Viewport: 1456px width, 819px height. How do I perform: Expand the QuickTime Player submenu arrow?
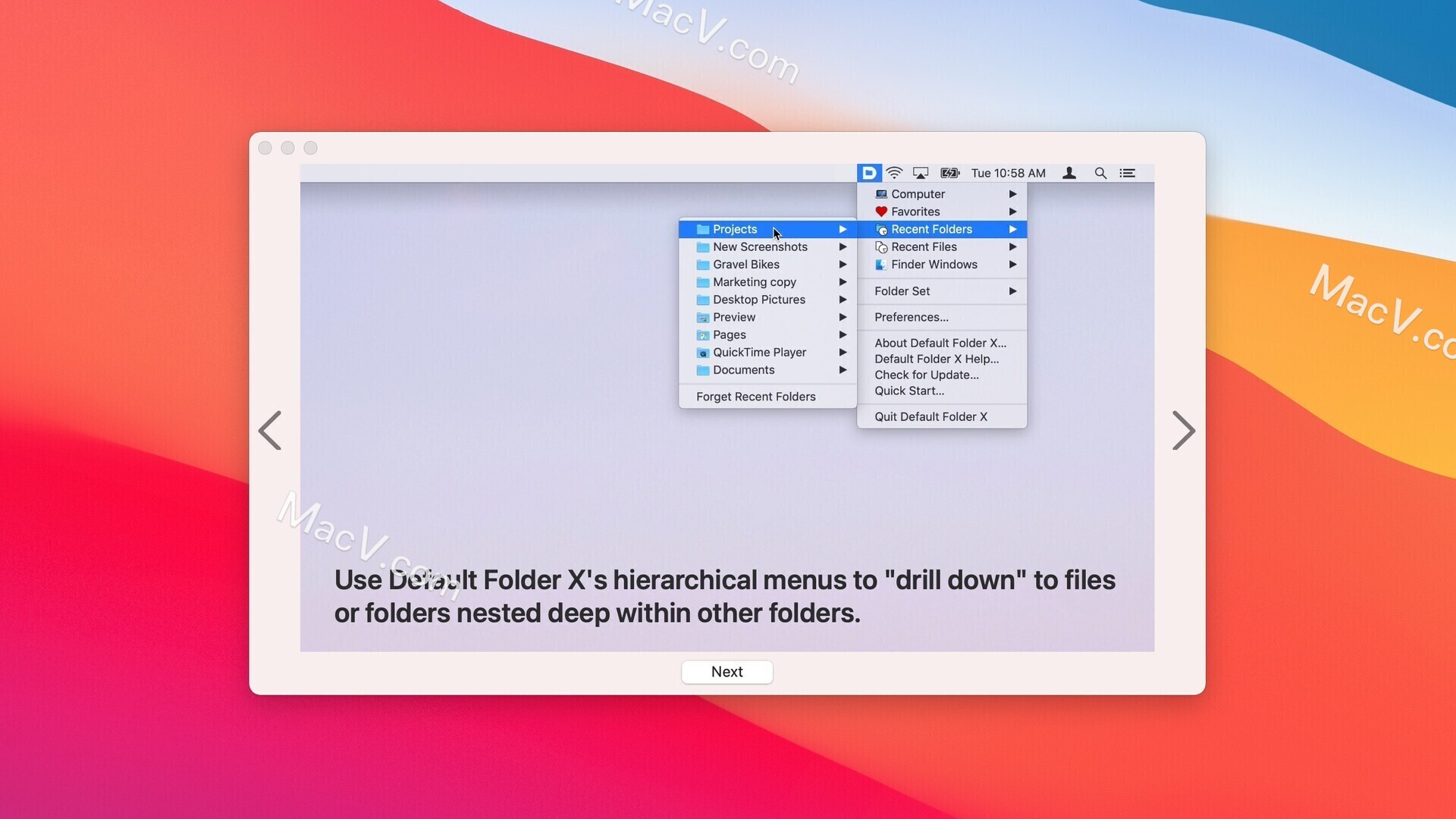[x=843, y=353]
